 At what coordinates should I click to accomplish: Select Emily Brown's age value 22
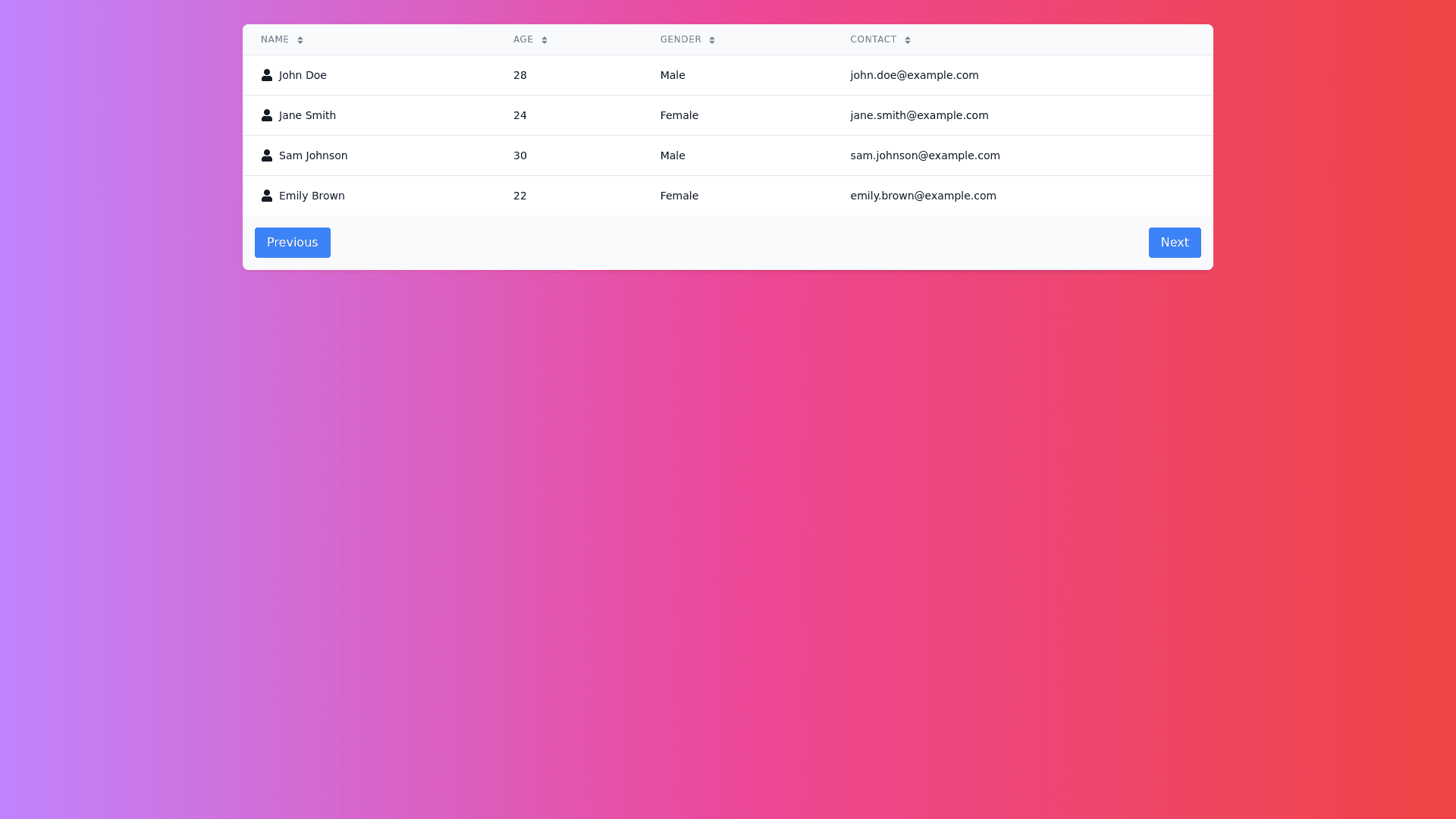coord(520,196)
